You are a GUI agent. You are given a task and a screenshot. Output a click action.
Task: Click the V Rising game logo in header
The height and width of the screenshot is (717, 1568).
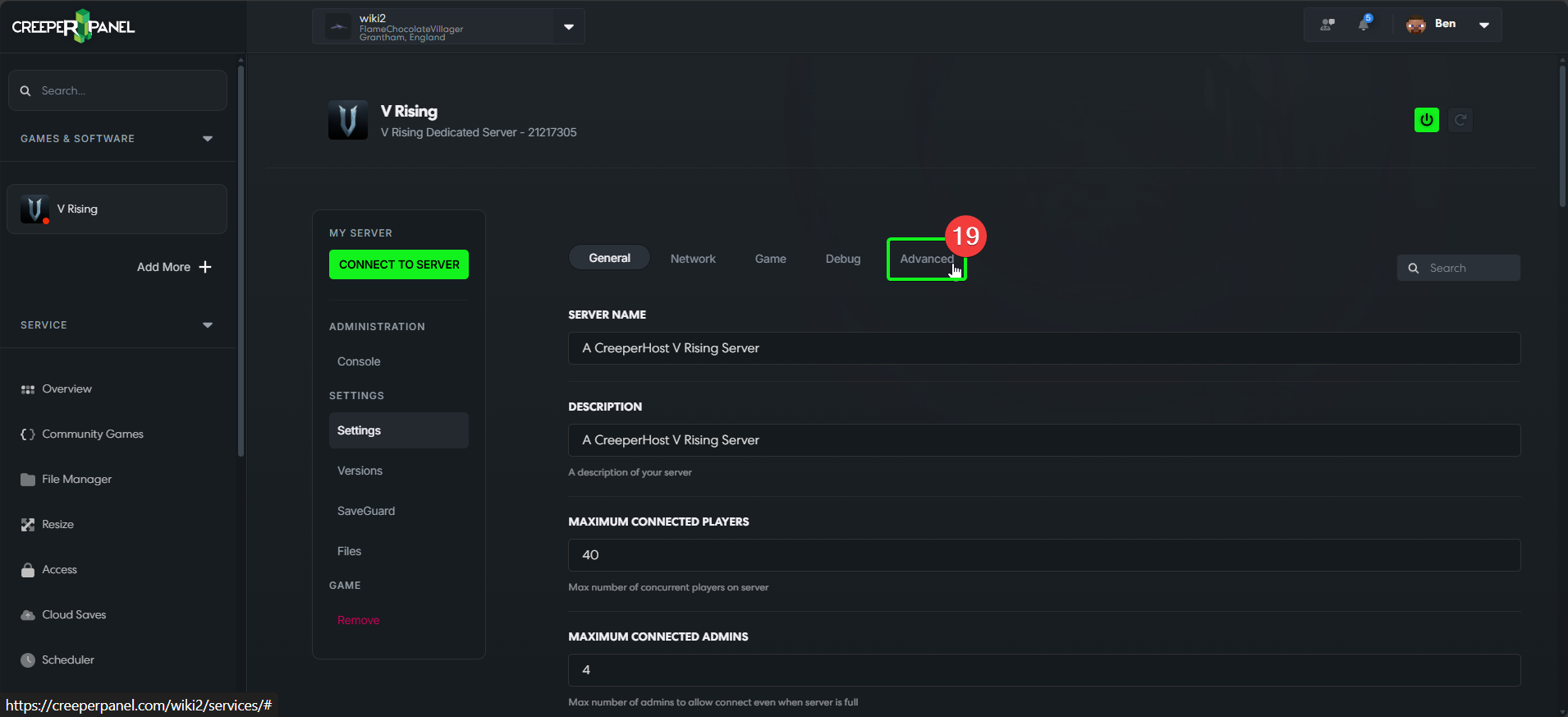pyautogui.click(x=348, y=120)
